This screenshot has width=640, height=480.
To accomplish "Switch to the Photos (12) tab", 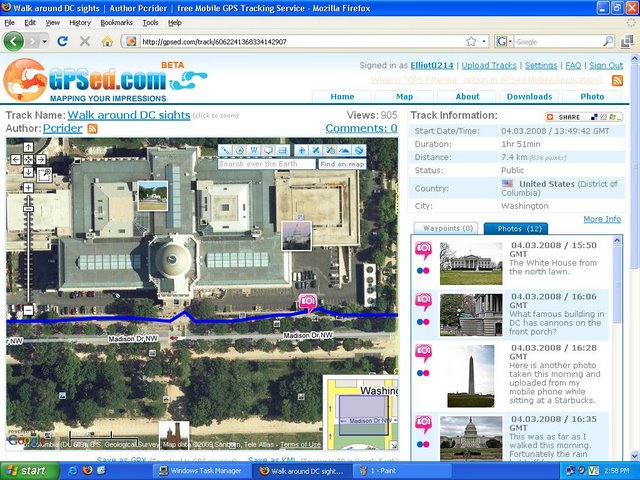I will 516,229.
